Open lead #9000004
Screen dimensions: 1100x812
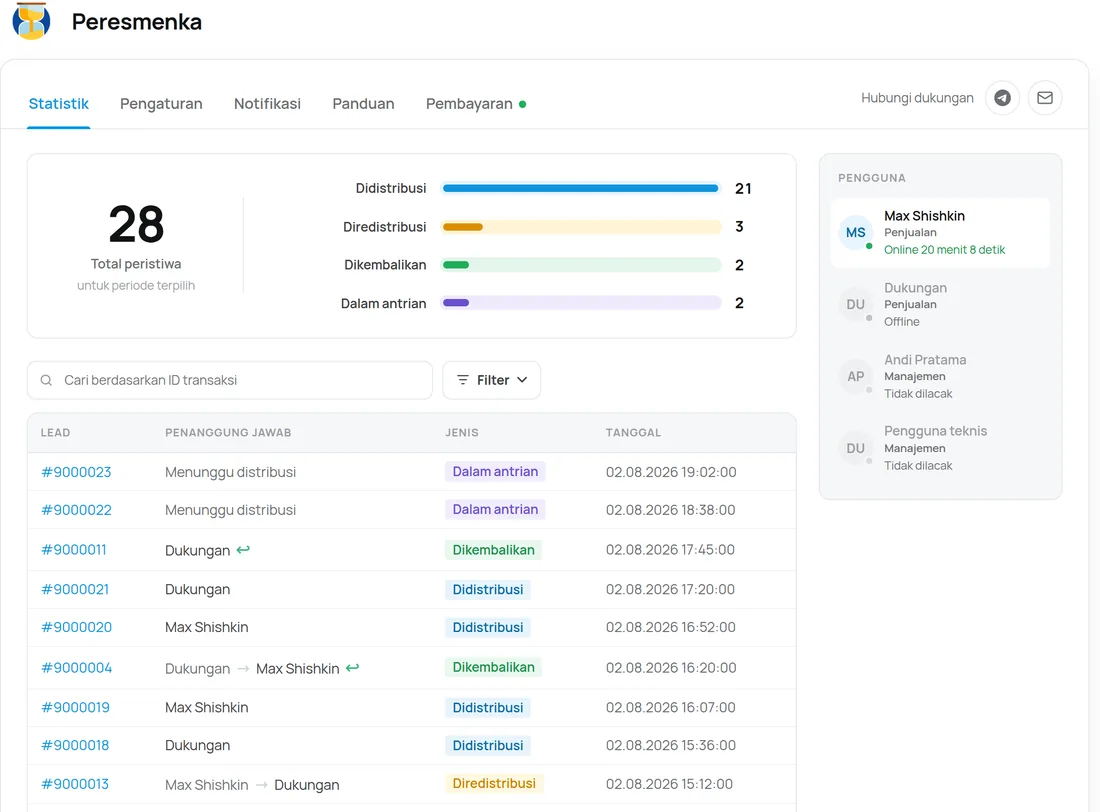[76, 667]
